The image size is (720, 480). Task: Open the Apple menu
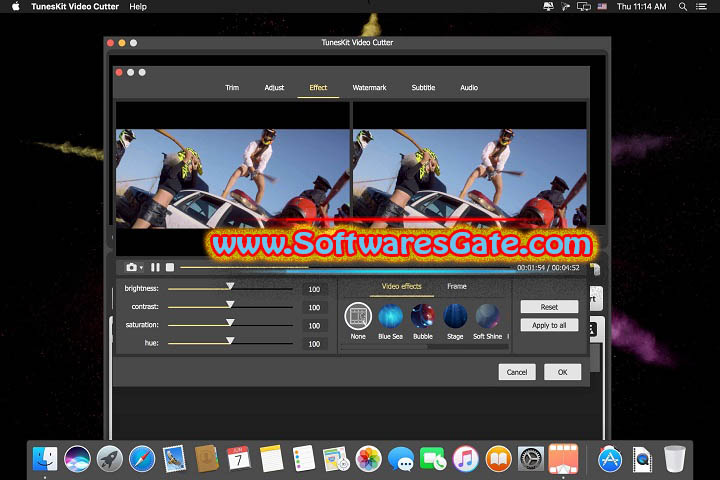[16, 6]
